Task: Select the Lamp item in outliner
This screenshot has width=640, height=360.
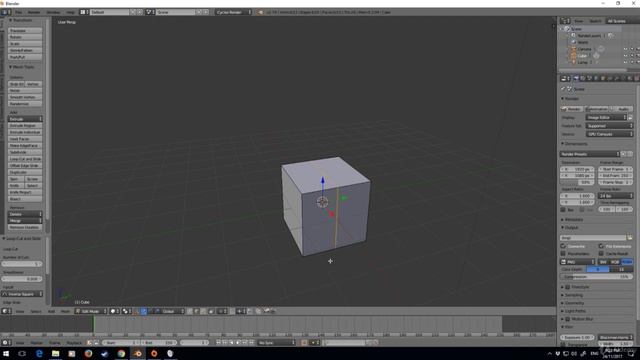Action: tap(582, 62)
